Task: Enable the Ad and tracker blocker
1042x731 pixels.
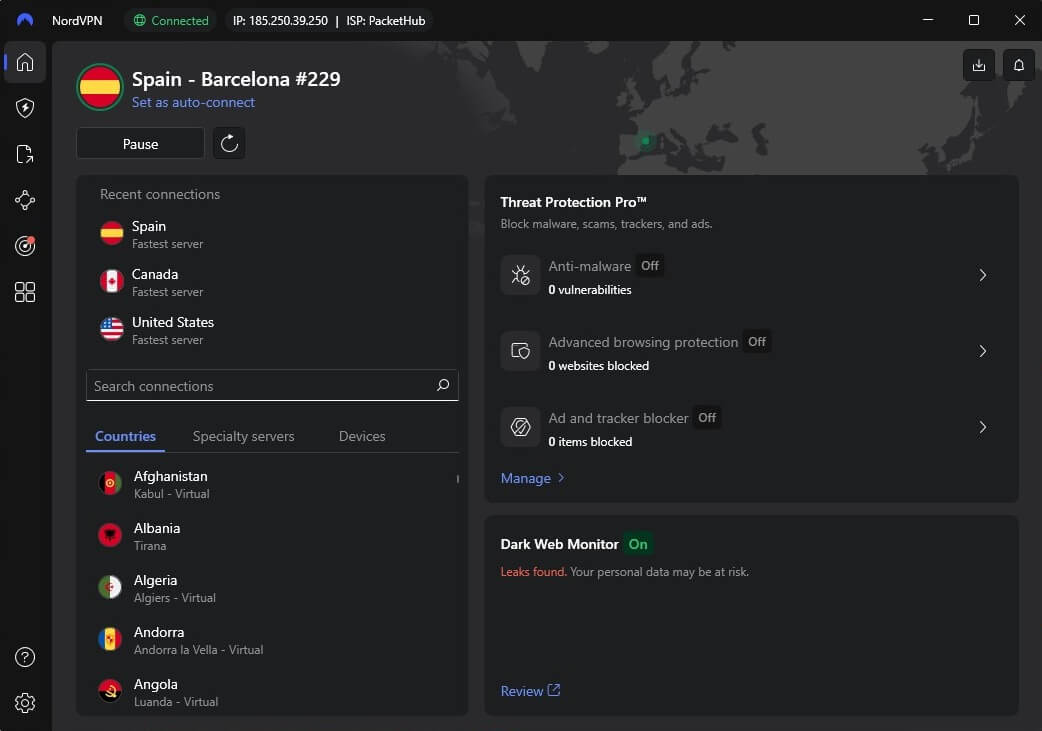Action: click(707, 418)
